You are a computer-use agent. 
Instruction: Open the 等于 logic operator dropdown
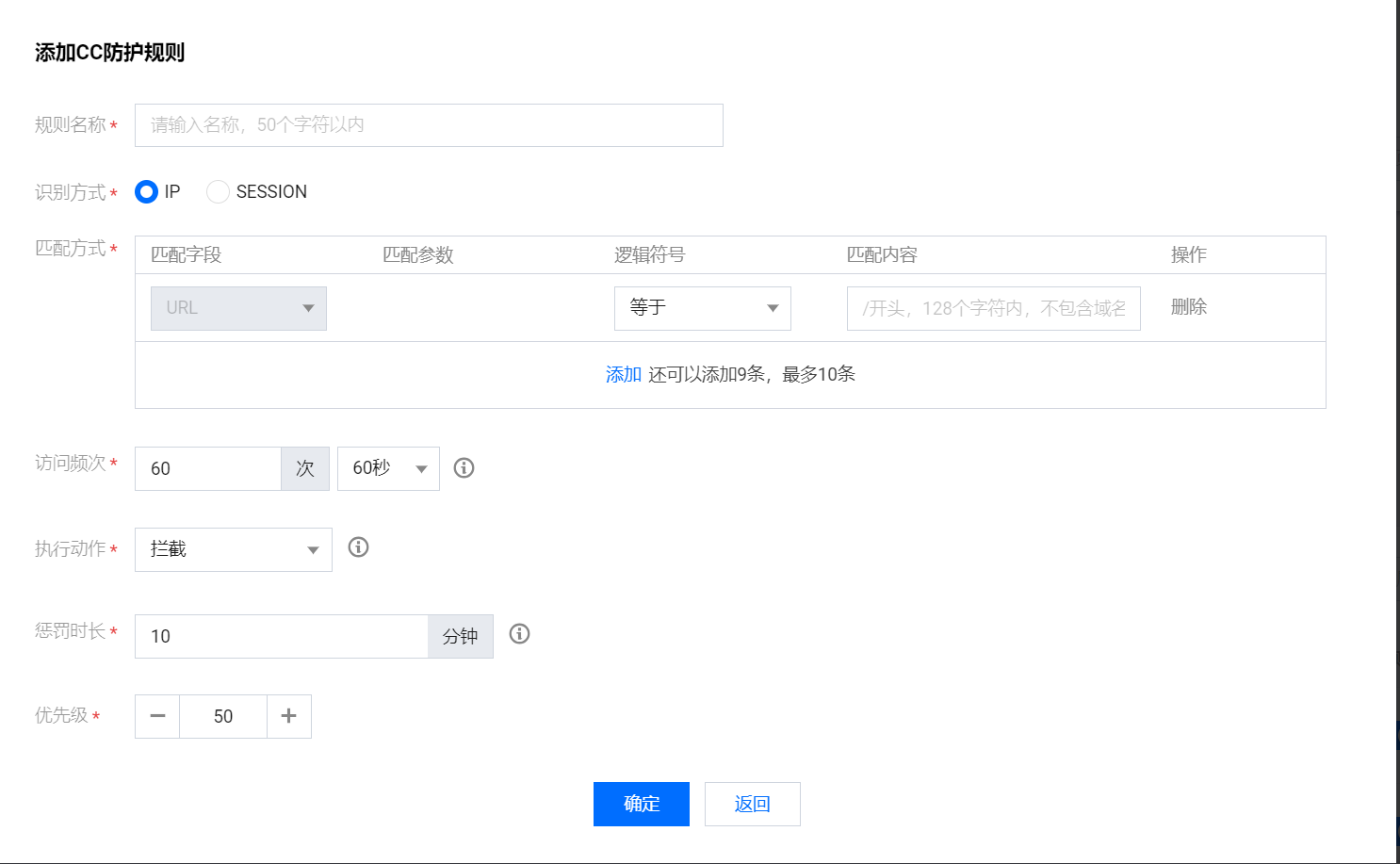(702, 308)
